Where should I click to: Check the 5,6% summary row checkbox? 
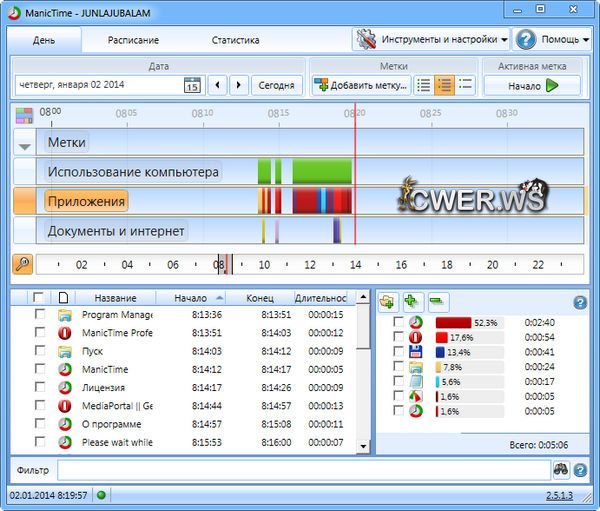pos(398,381)
